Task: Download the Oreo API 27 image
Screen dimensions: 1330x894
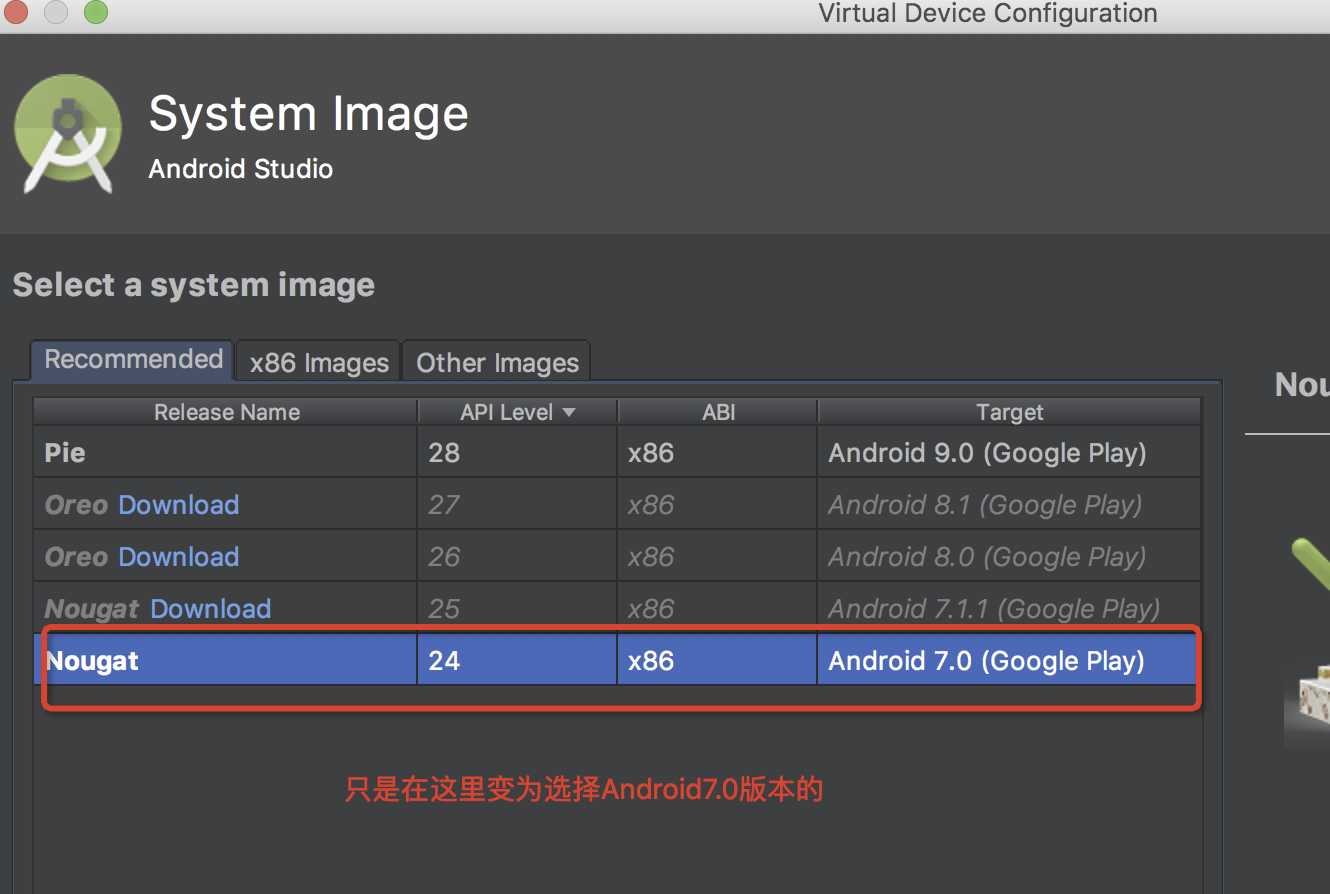Action: click(x=179, y=505)
